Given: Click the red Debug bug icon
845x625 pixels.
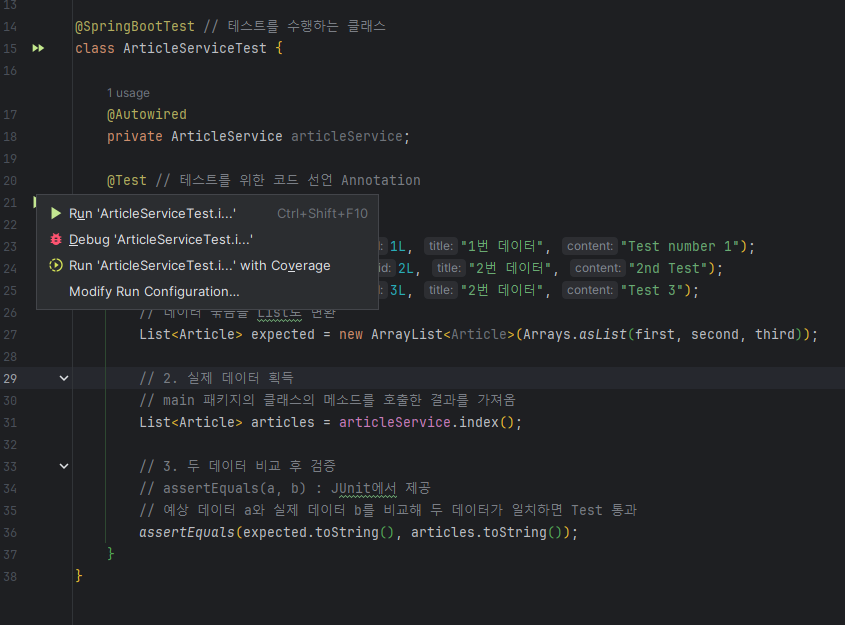Looking at the screenshot, I should click(x=56, y=239).
